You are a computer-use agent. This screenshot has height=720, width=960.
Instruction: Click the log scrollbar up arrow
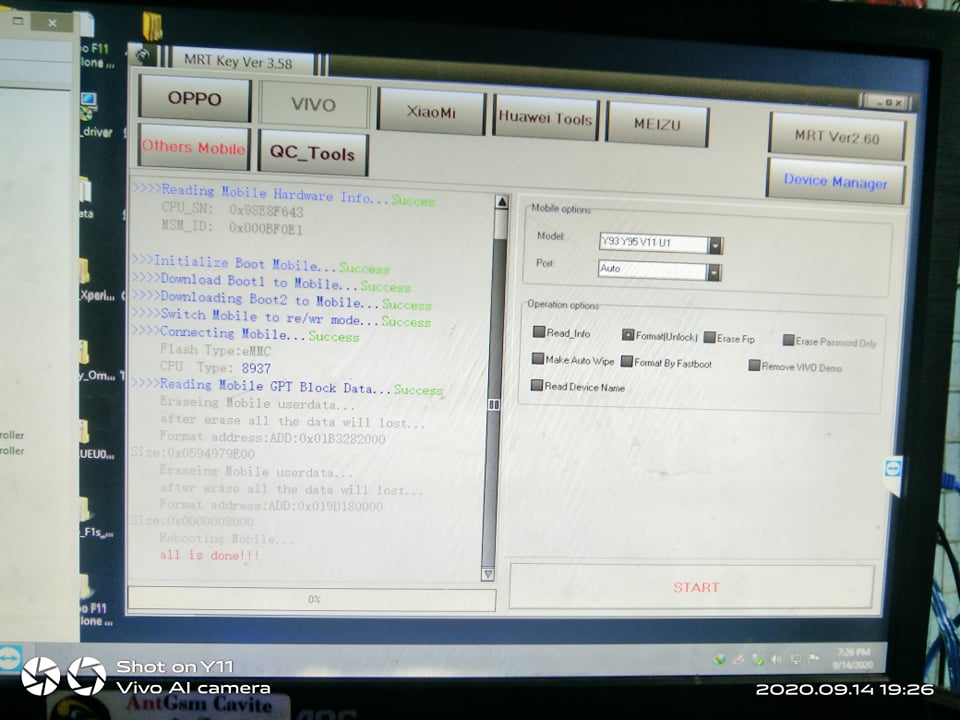click(501, 202)
